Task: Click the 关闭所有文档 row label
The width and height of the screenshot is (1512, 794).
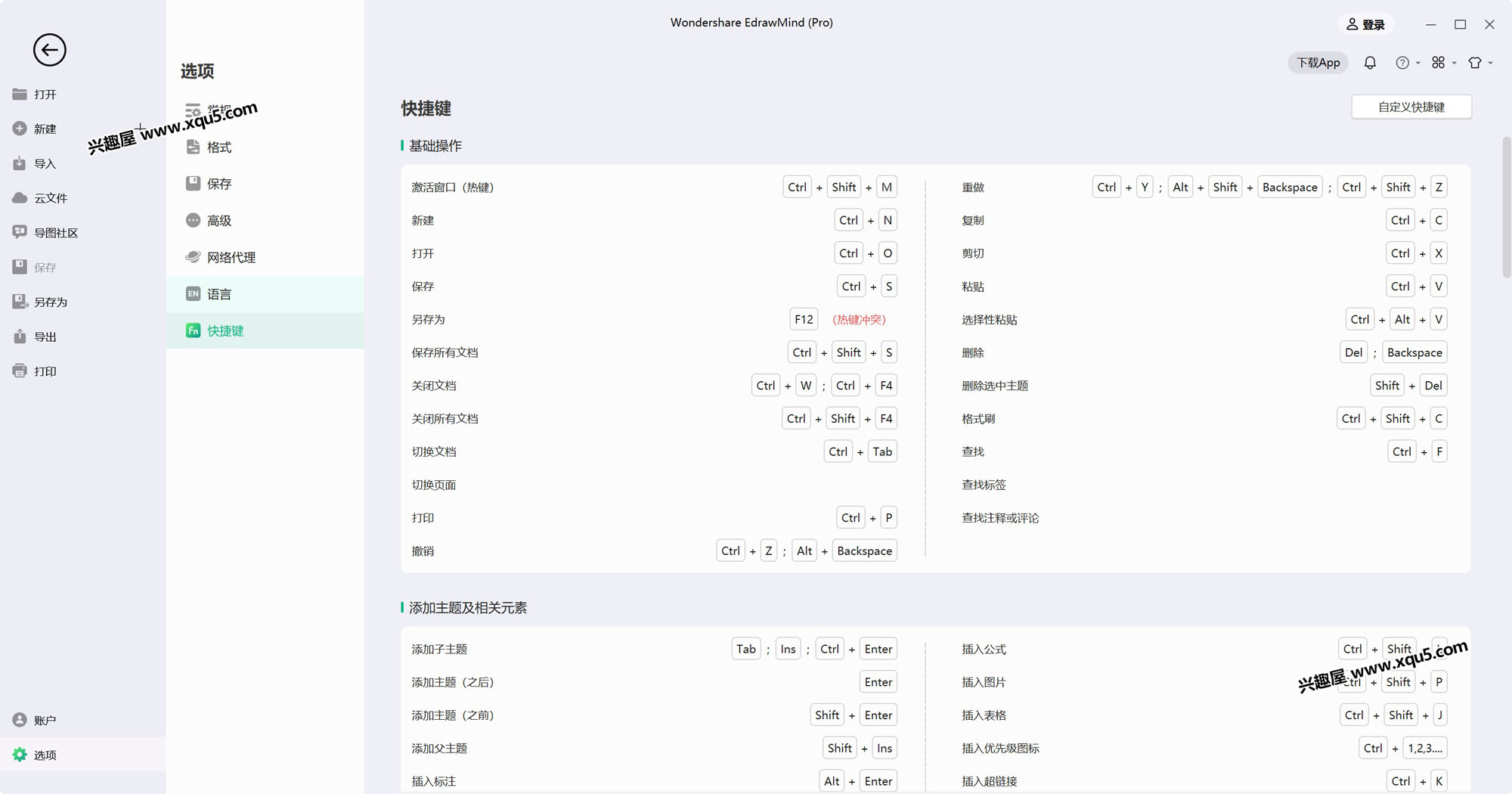Action: [445, 418]
